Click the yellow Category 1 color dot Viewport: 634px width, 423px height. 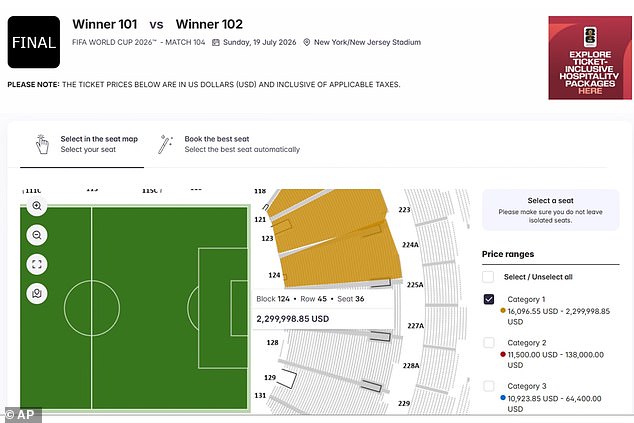click(x=487, y=313)
